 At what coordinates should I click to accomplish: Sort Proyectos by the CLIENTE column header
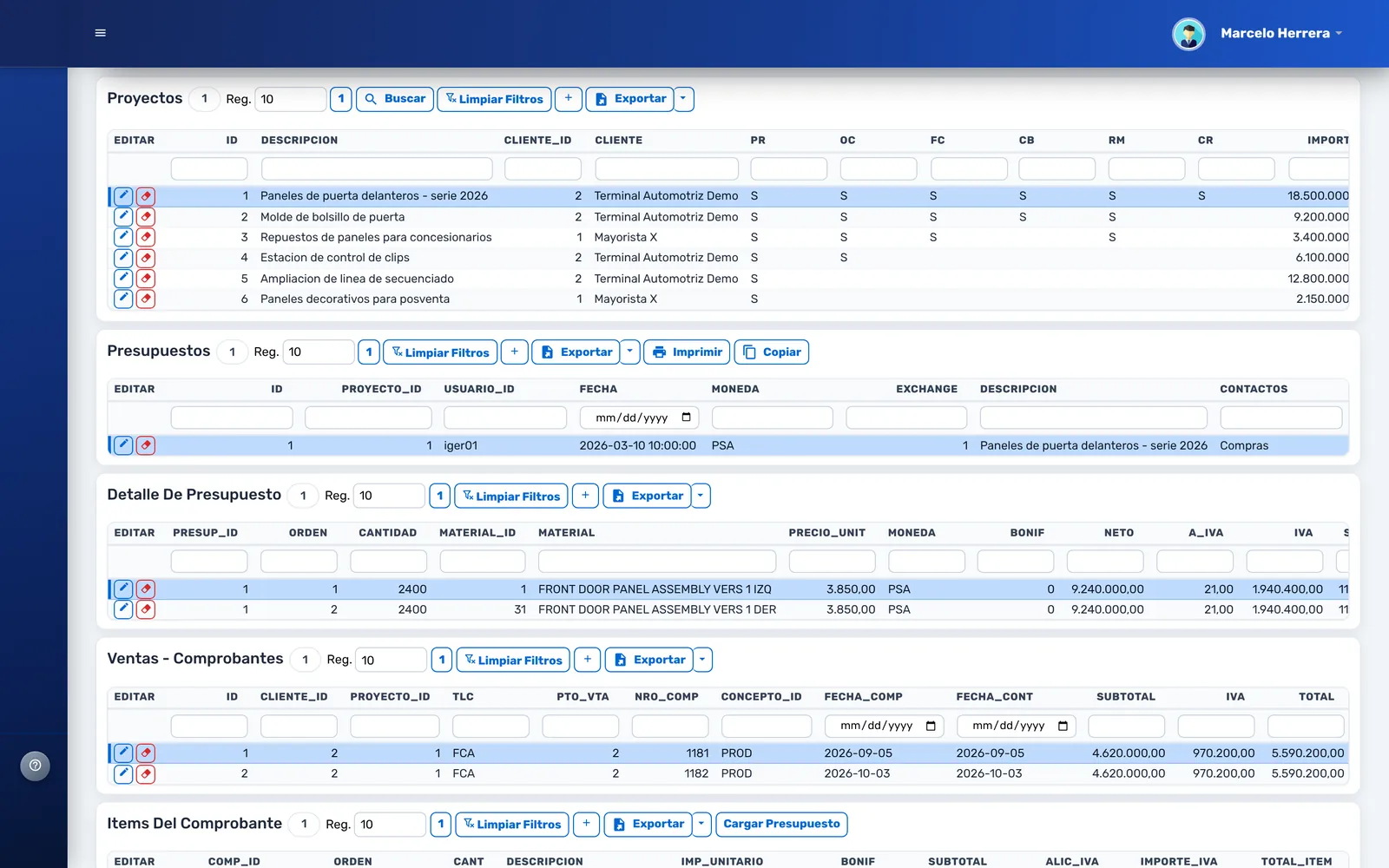point(618,140)
